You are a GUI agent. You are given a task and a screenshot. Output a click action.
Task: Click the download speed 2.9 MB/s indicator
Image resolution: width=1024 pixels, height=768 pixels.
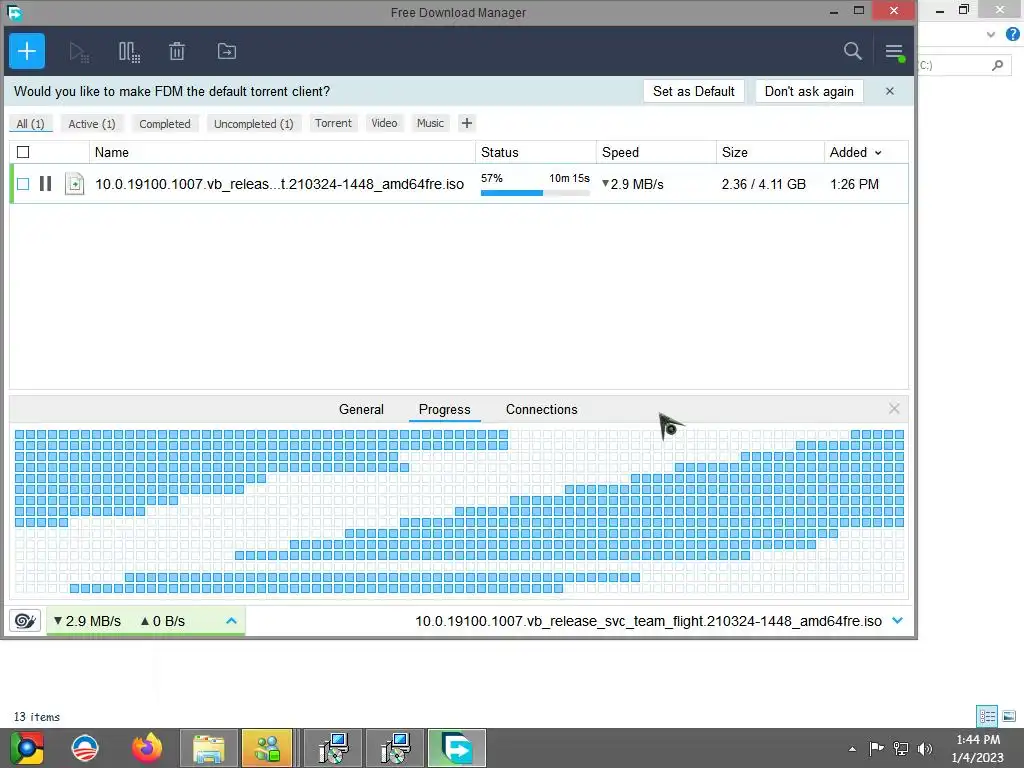pyautogui.click(x=88, y=621)
